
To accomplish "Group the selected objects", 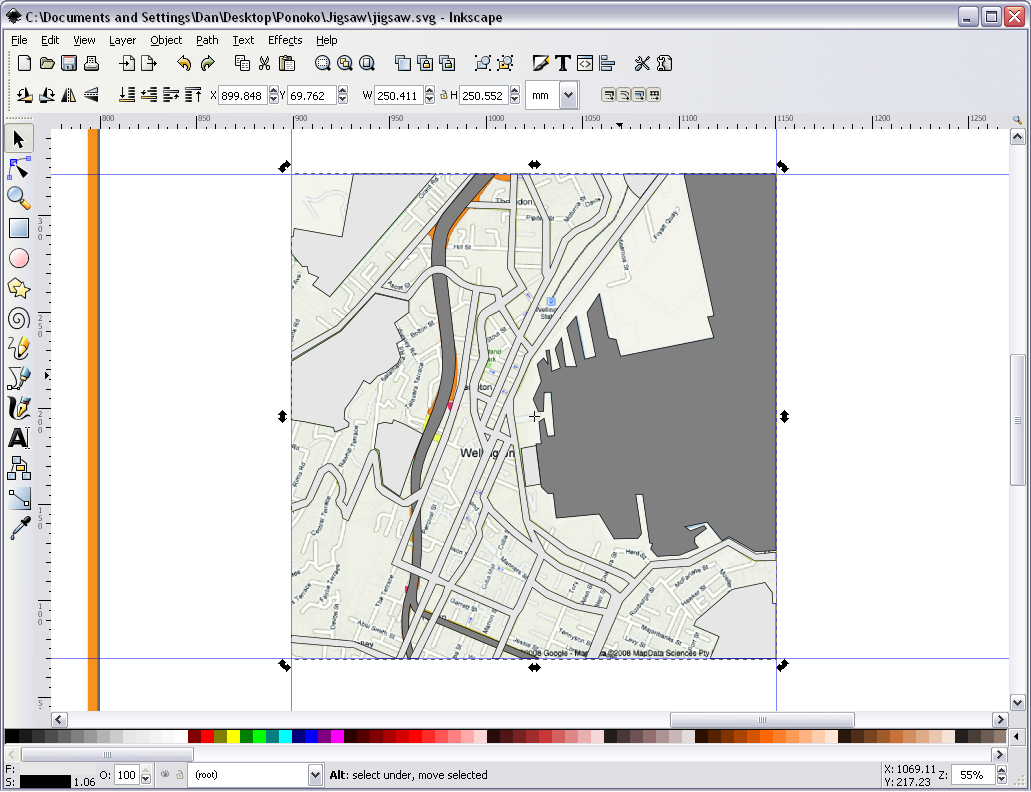I will point(483,63).
